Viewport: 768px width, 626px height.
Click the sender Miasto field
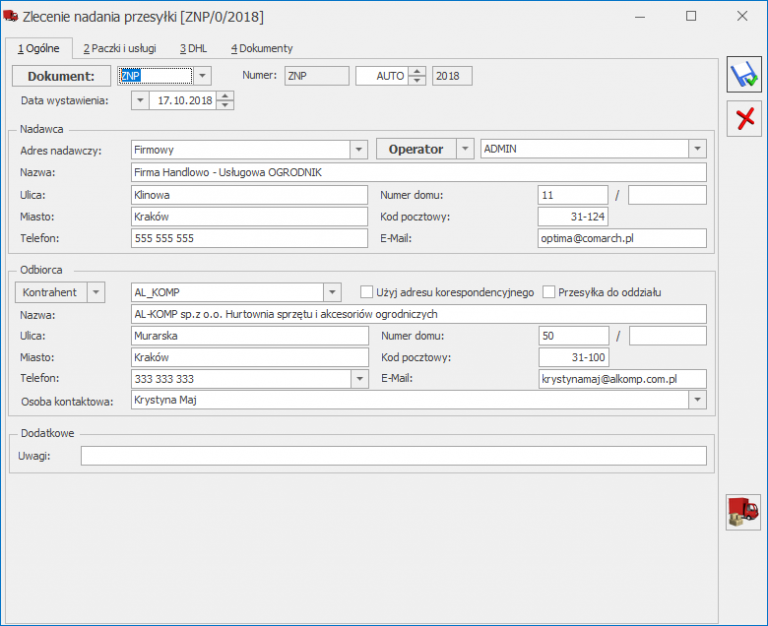pyautogui.click(x=249, y=217)
